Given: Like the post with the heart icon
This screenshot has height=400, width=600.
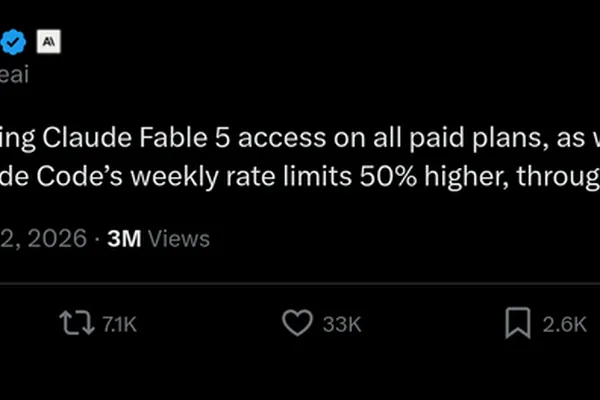Looking at the screenshot, I should [x=297, y=323].
